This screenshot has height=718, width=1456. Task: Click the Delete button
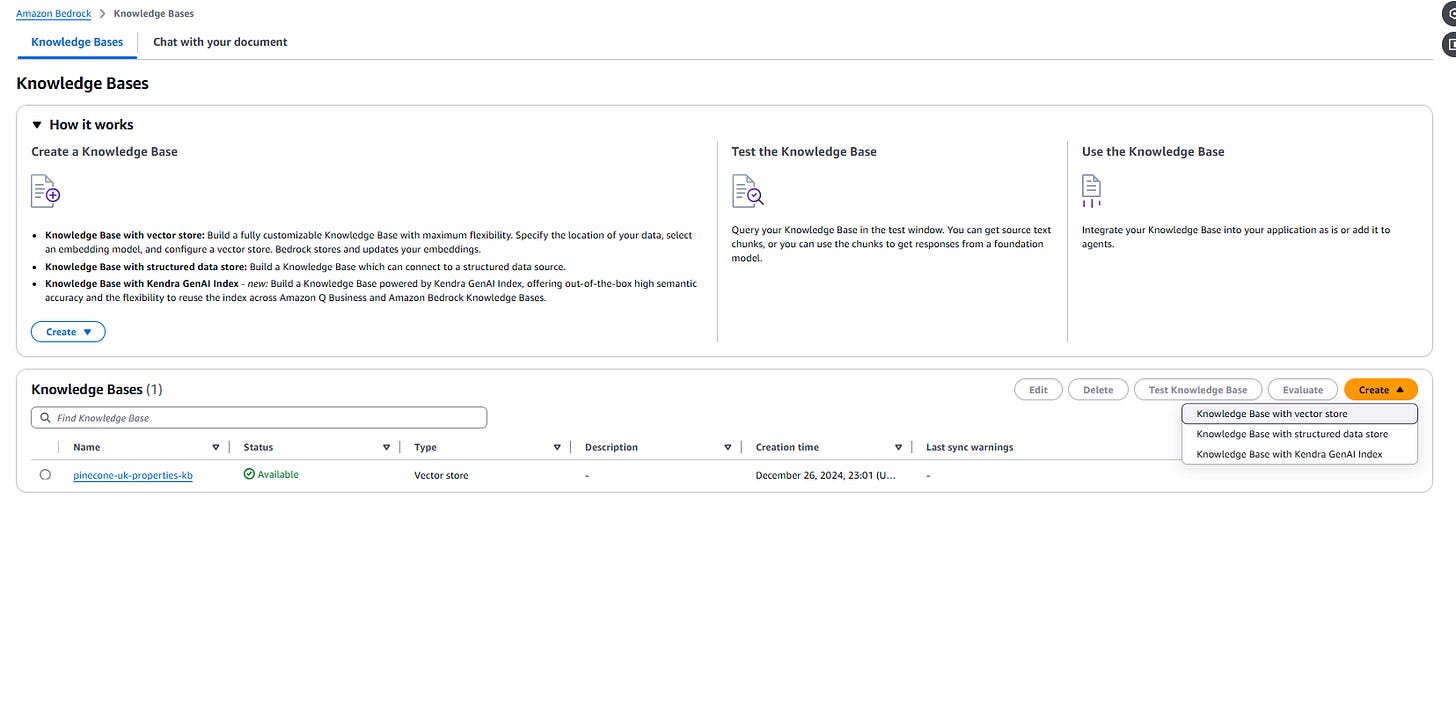(1098, 389)
